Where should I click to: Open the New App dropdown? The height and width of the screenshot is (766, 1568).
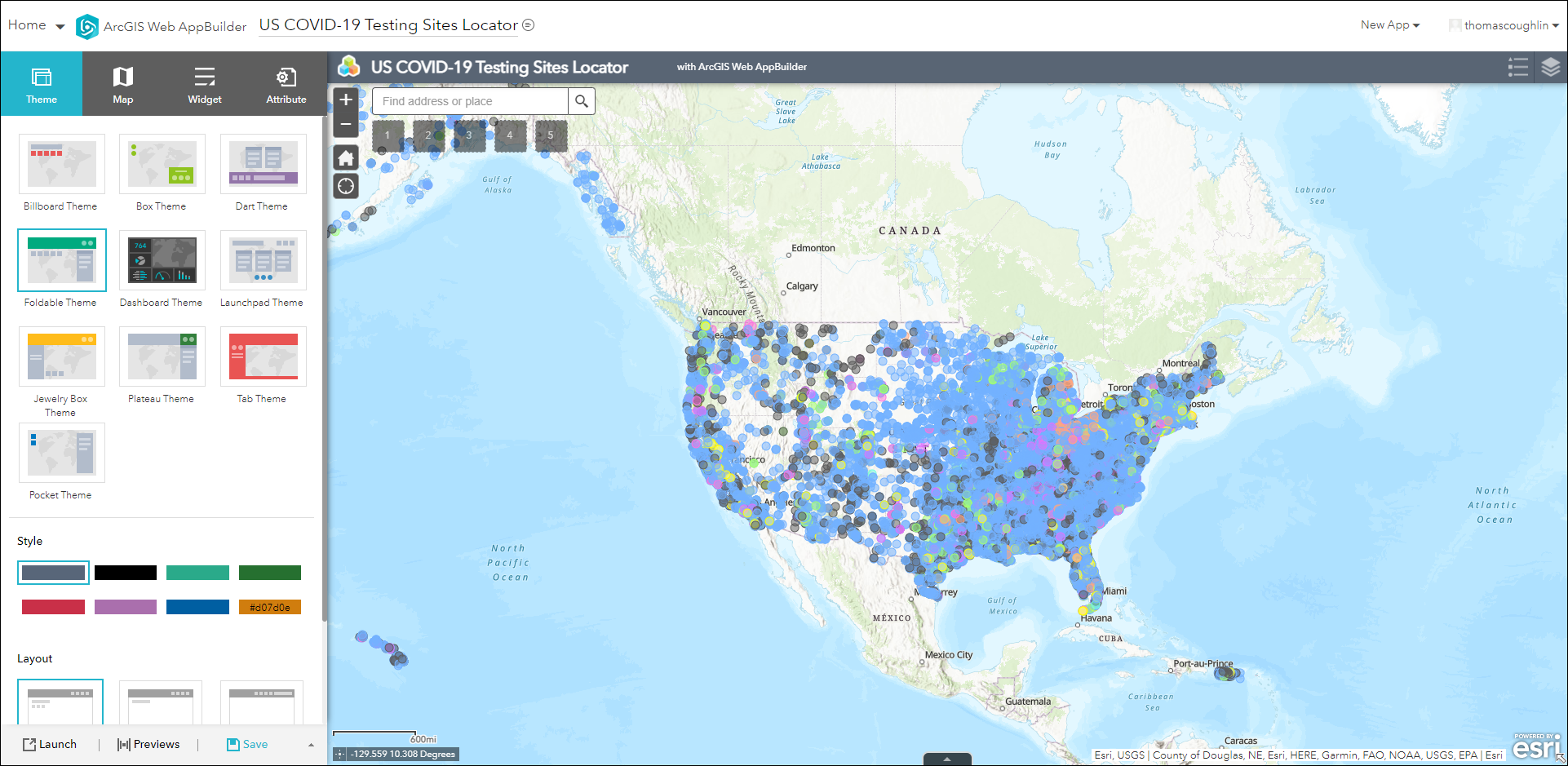tap(1389, 25)
